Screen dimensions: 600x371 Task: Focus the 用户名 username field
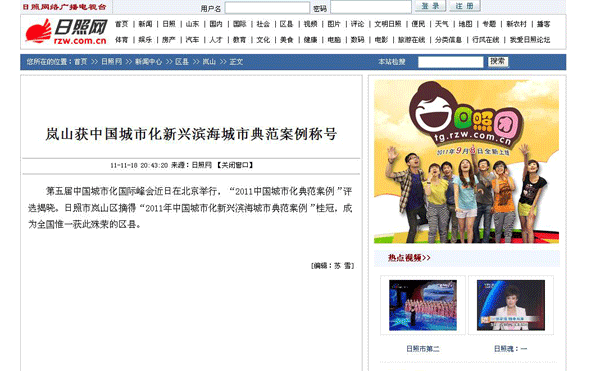267,8
